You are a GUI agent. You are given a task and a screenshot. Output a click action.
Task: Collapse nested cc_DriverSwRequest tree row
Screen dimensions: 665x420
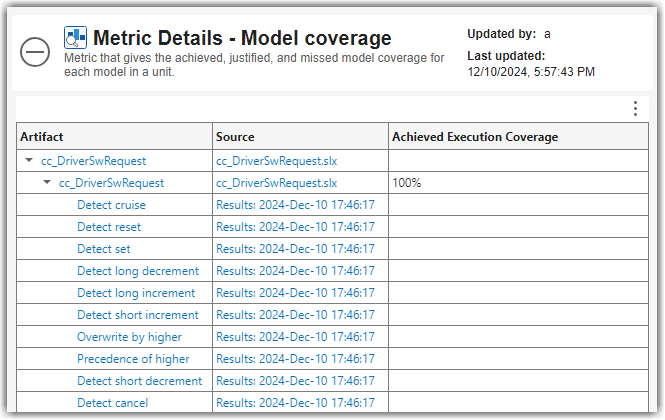pos(47,182)
